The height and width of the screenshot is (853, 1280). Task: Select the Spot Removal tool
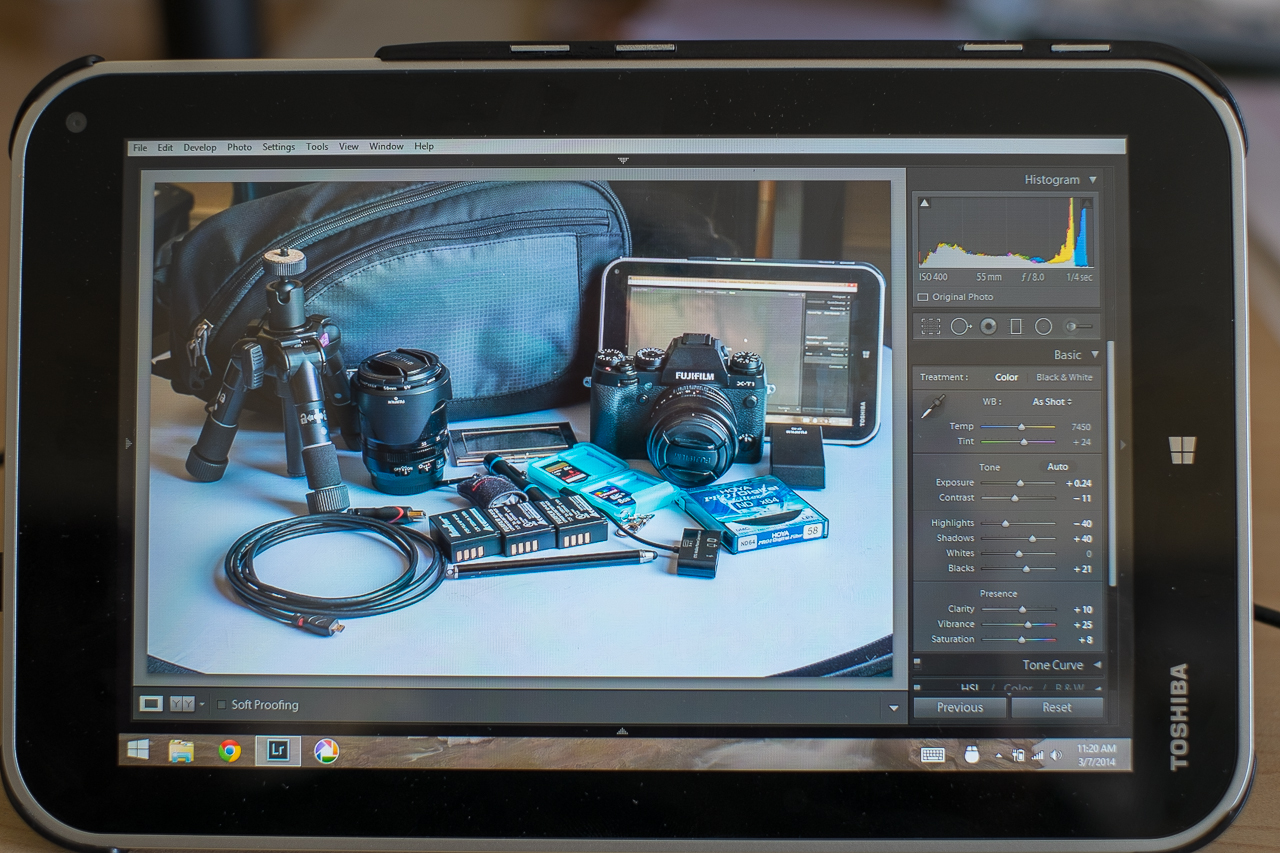(960, 326)
